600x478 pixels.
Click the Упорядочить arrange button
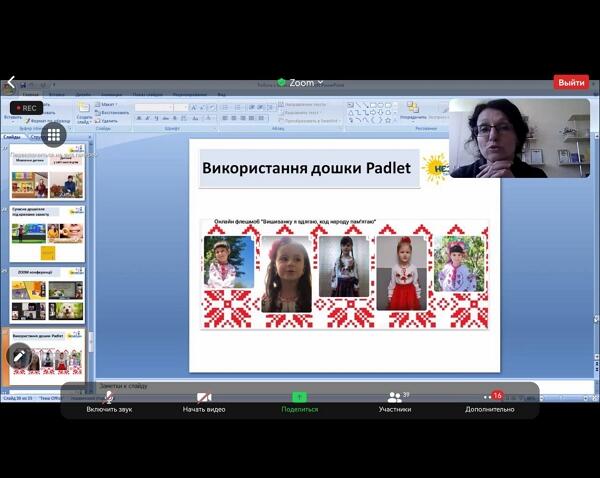tap(413, 111)
